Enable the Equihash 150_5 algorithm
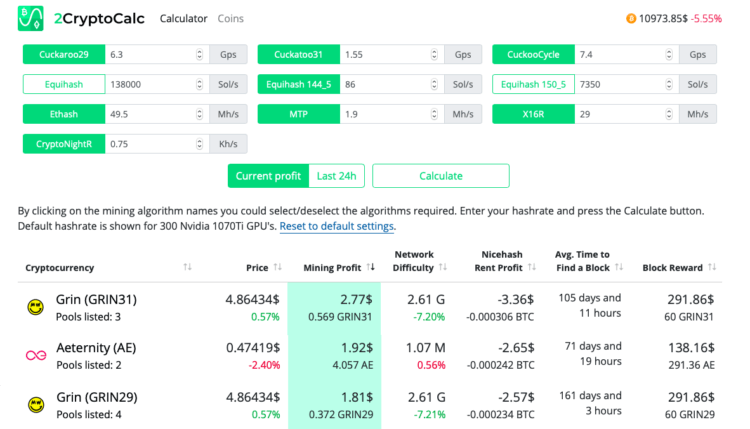 (x=533, y=84)
